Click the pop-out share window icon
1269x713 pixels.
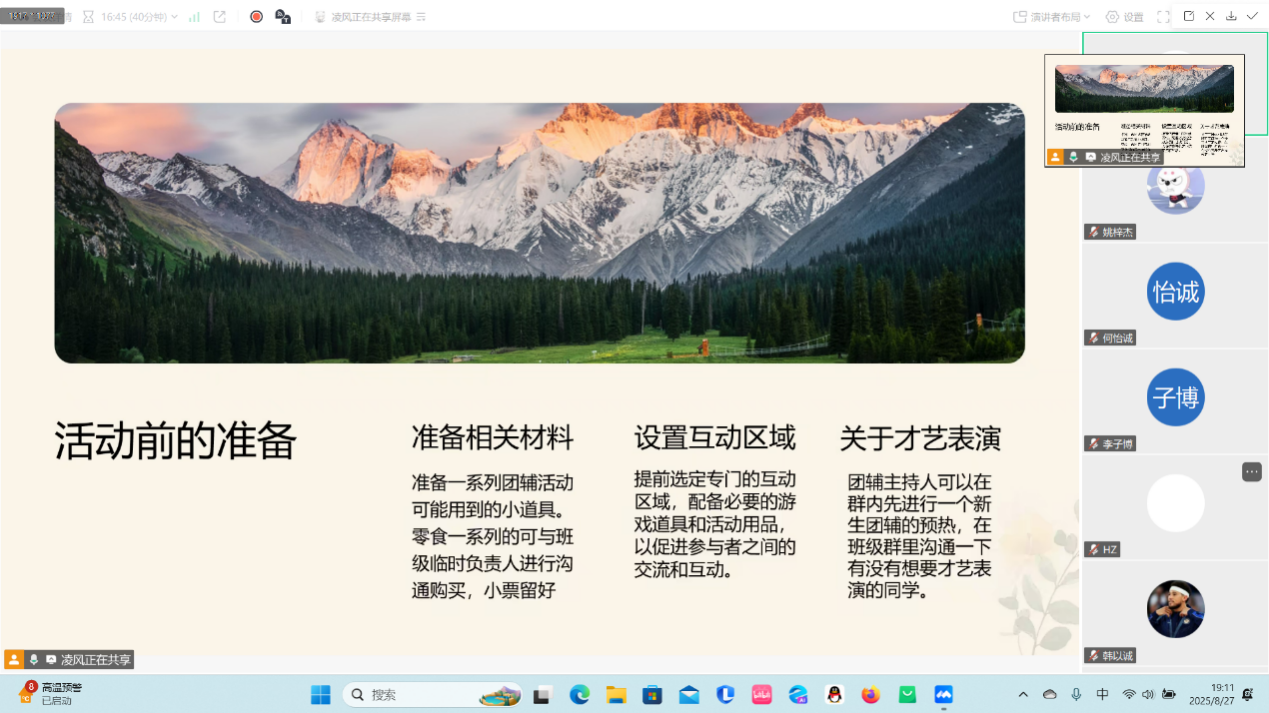[x=220, y=17]
